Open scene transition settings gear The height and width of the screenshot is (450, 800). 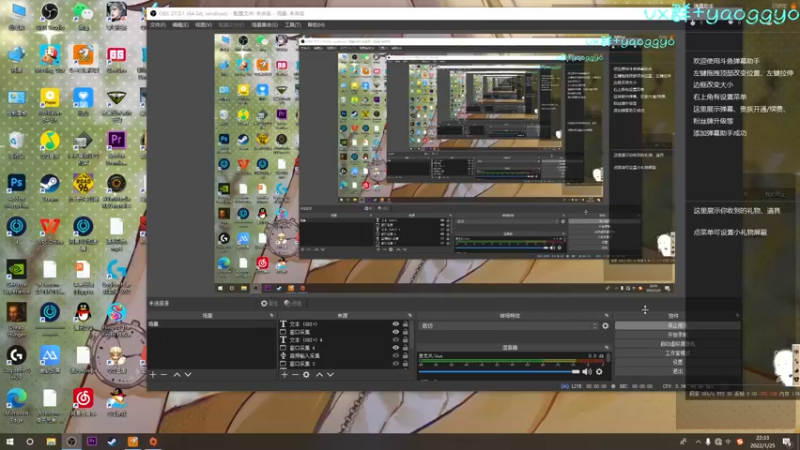point(605,326)
